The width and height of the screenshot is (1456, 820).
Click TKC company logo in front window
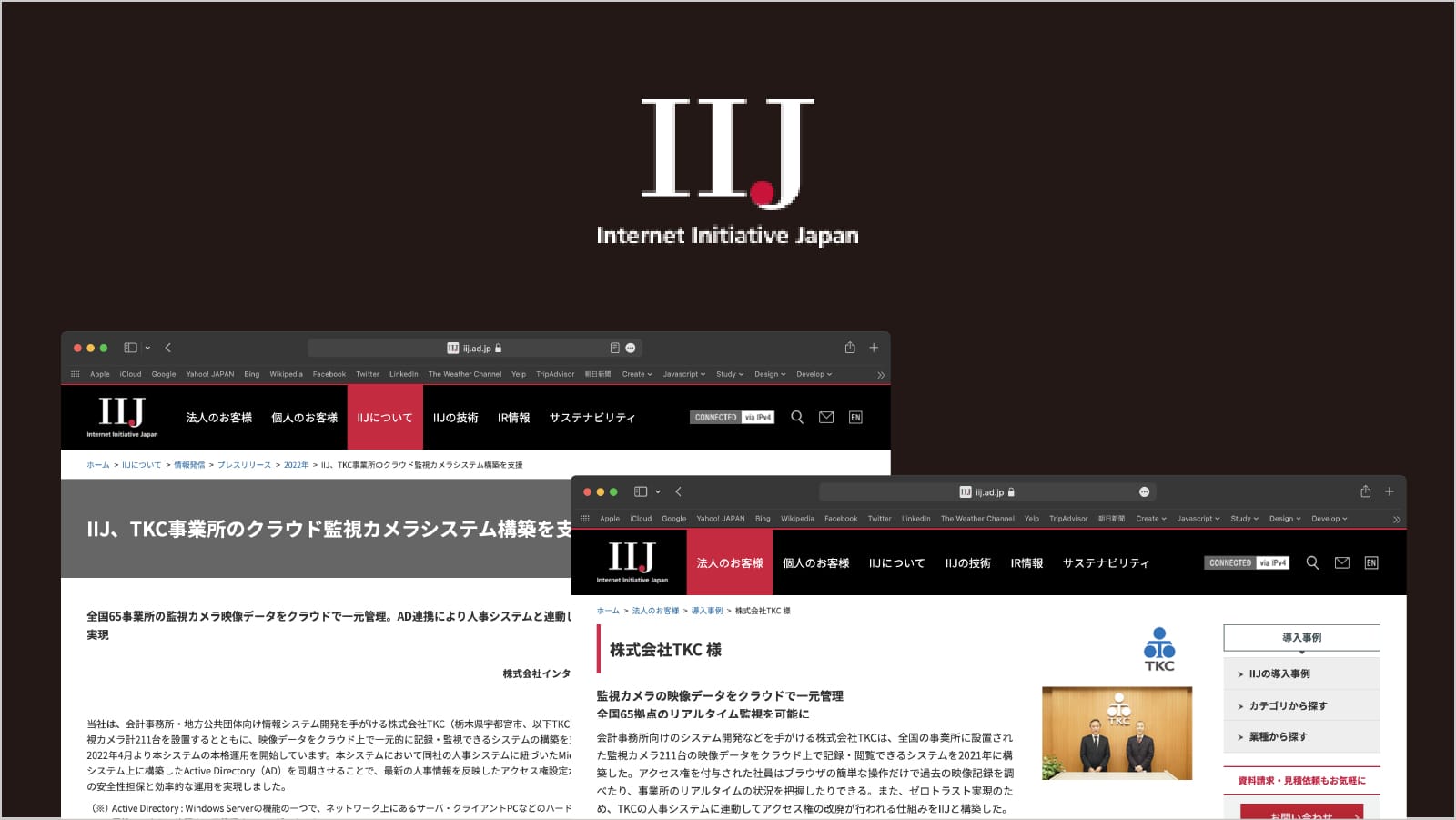tap(1159, 650)
